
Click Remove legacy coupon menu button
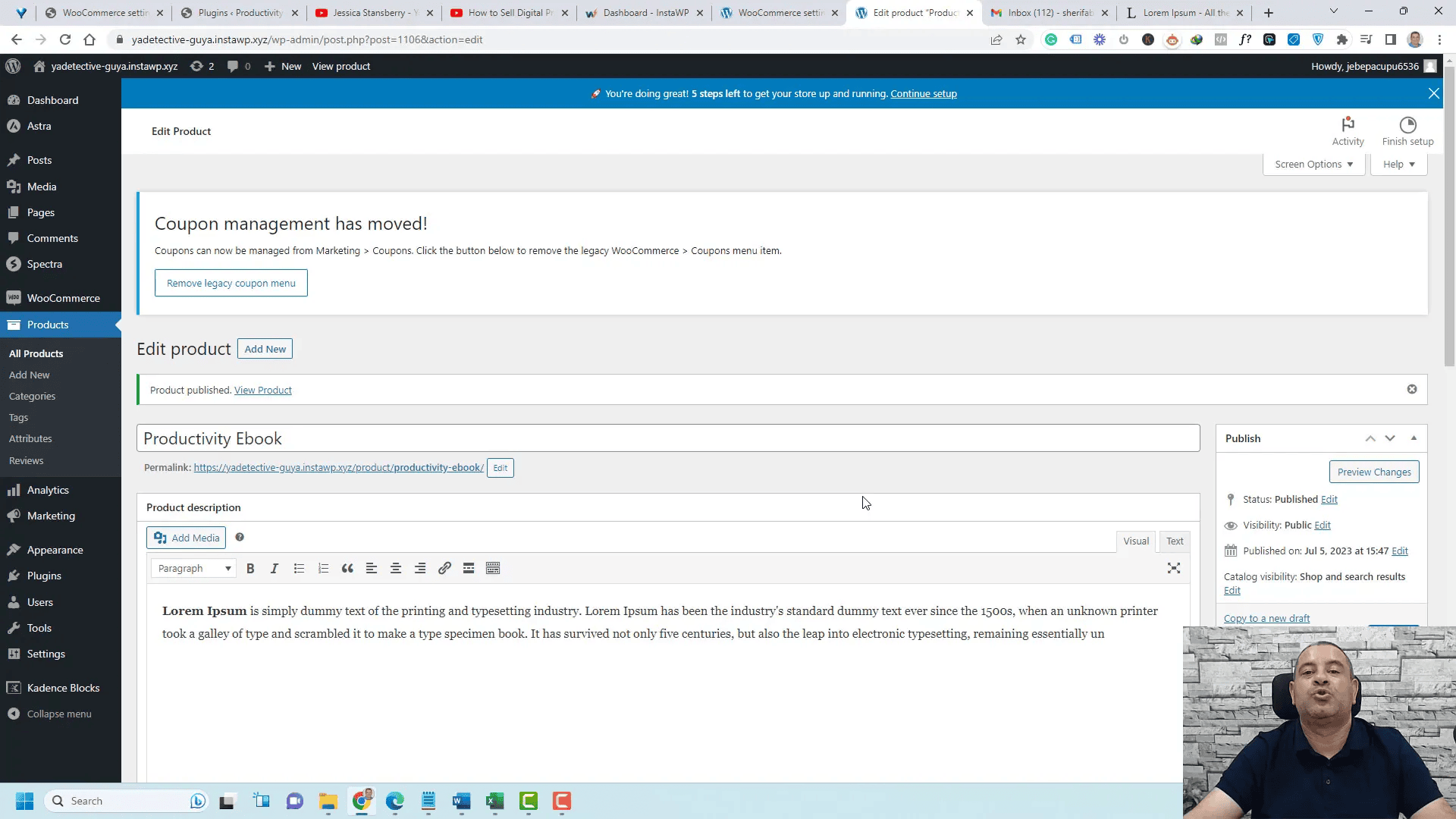[231, 283]
